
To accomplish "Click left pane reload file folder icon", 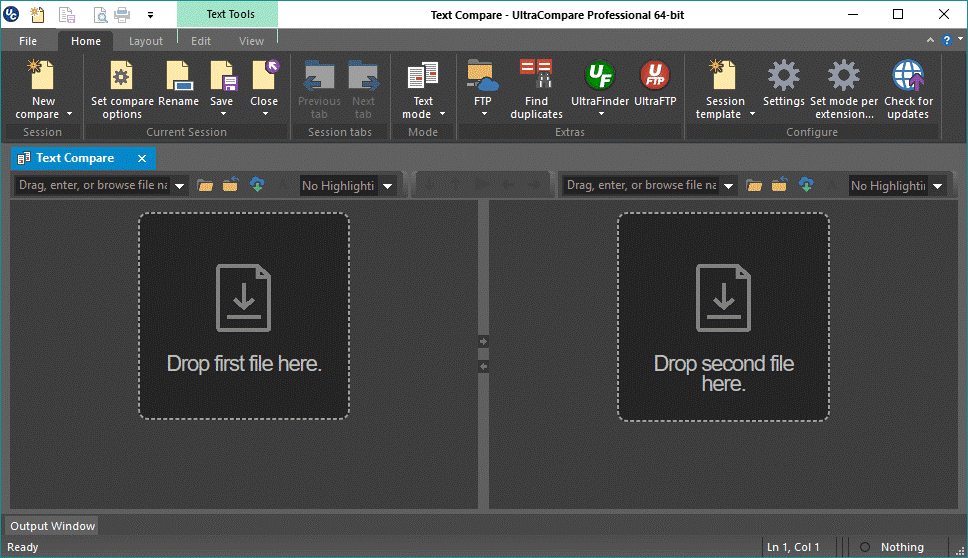I will pos(231,184).
